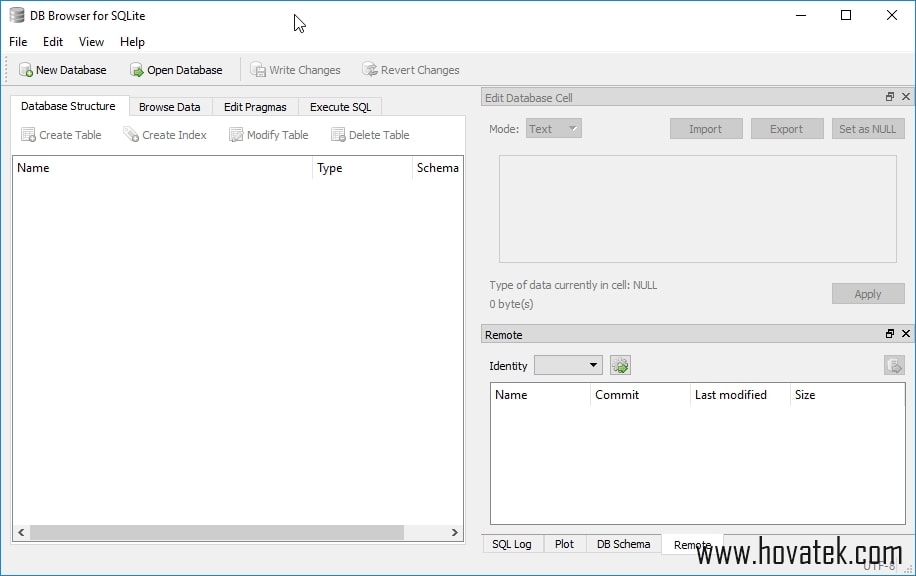Click the Export button
Screen dimensions: 916x576
[x=786, y=129]
